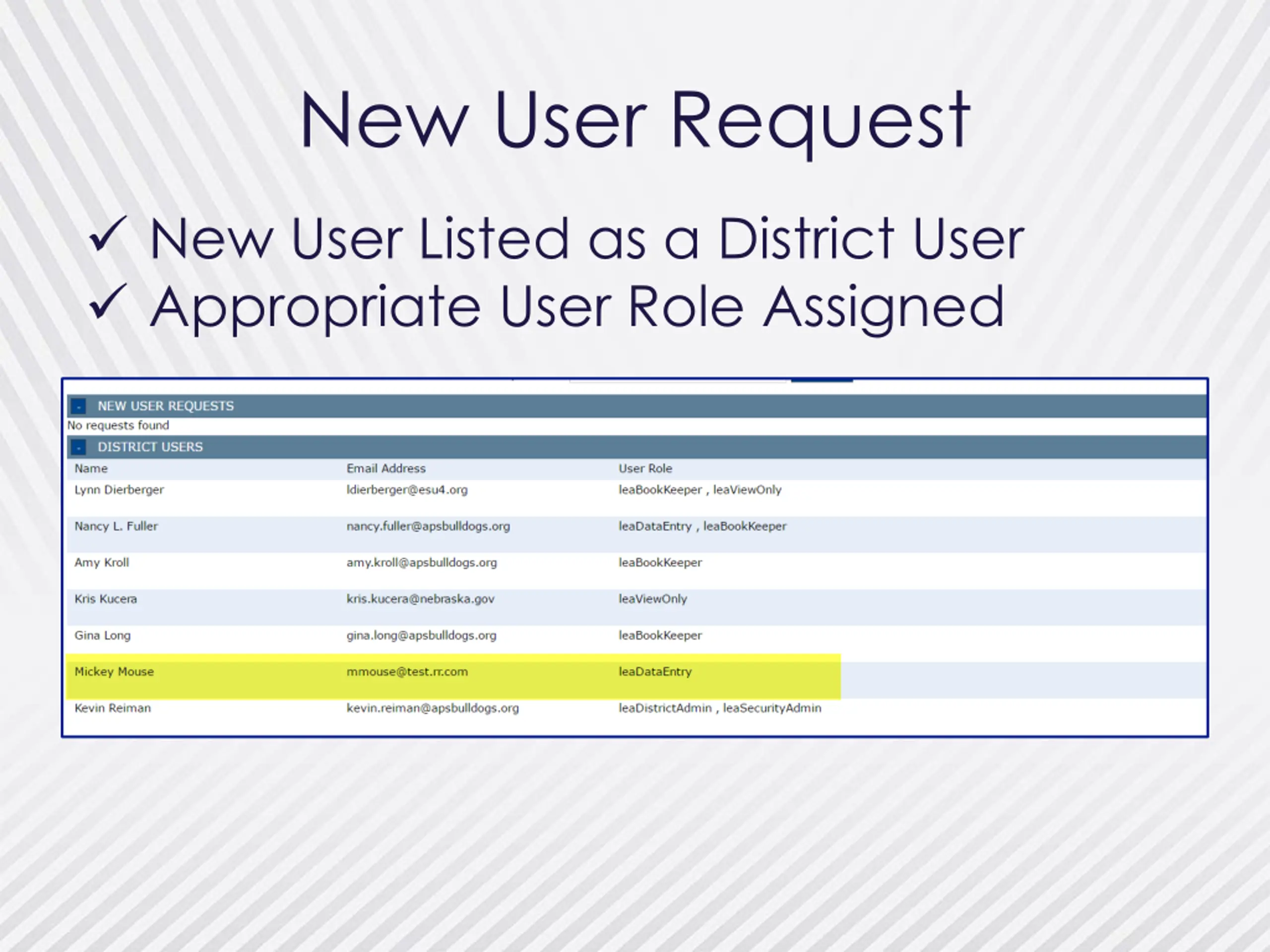Viewport: 1270px width, 952px height.
Task: Click the email mmouse@test.rr.com
Action: point(407,671)
